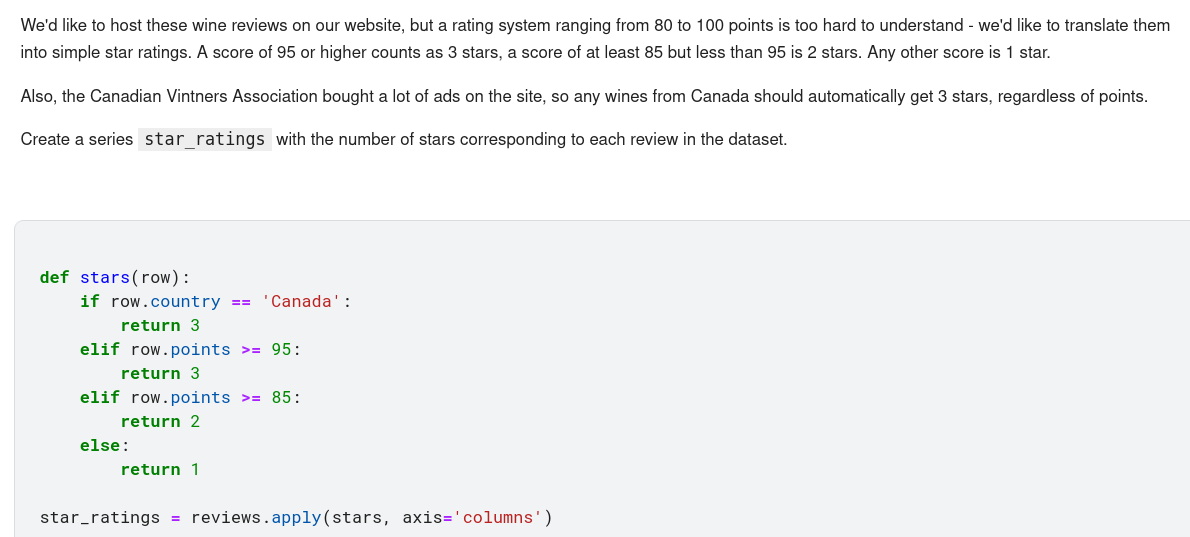Click the number 95 in the elif condition
Image resolution: width=1190 pixels, height=537 pixels.
pos(281,349)
